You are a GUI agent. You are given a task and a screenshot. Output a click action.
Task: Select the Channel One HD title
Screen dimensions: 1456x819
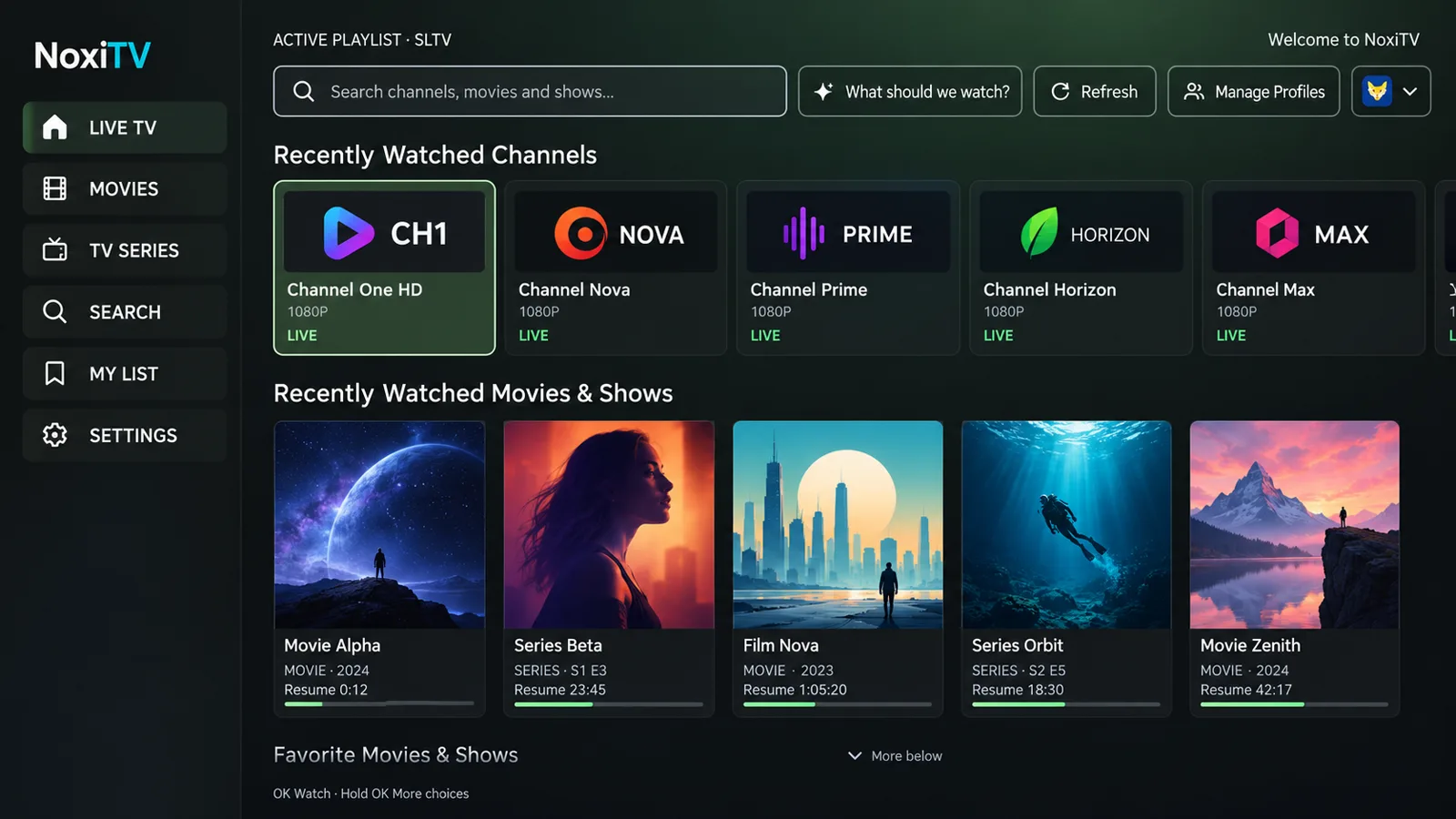point(355,289)
